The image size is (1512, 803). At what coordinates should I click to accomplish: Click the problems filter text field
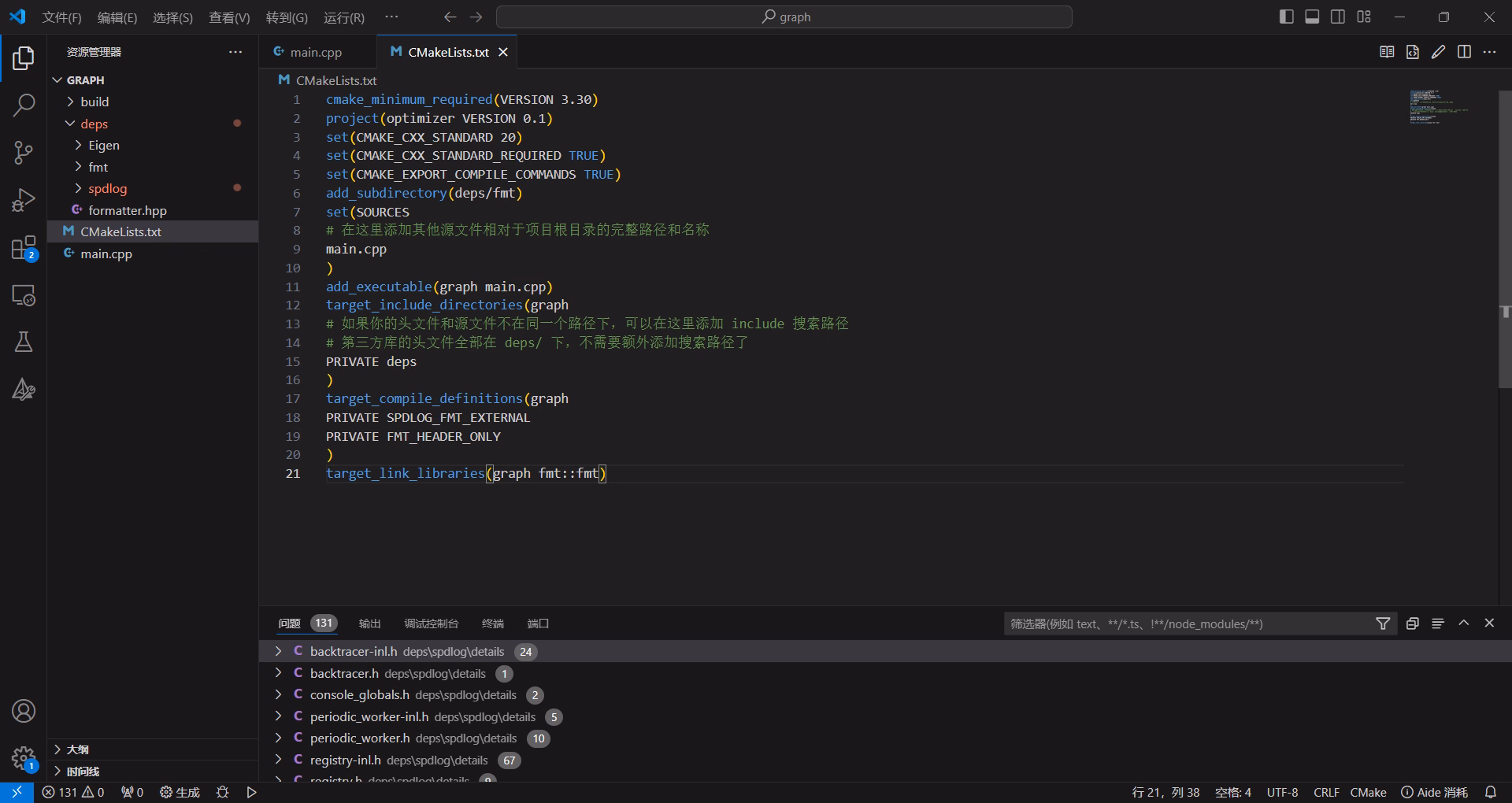[x=1188, y=624]
